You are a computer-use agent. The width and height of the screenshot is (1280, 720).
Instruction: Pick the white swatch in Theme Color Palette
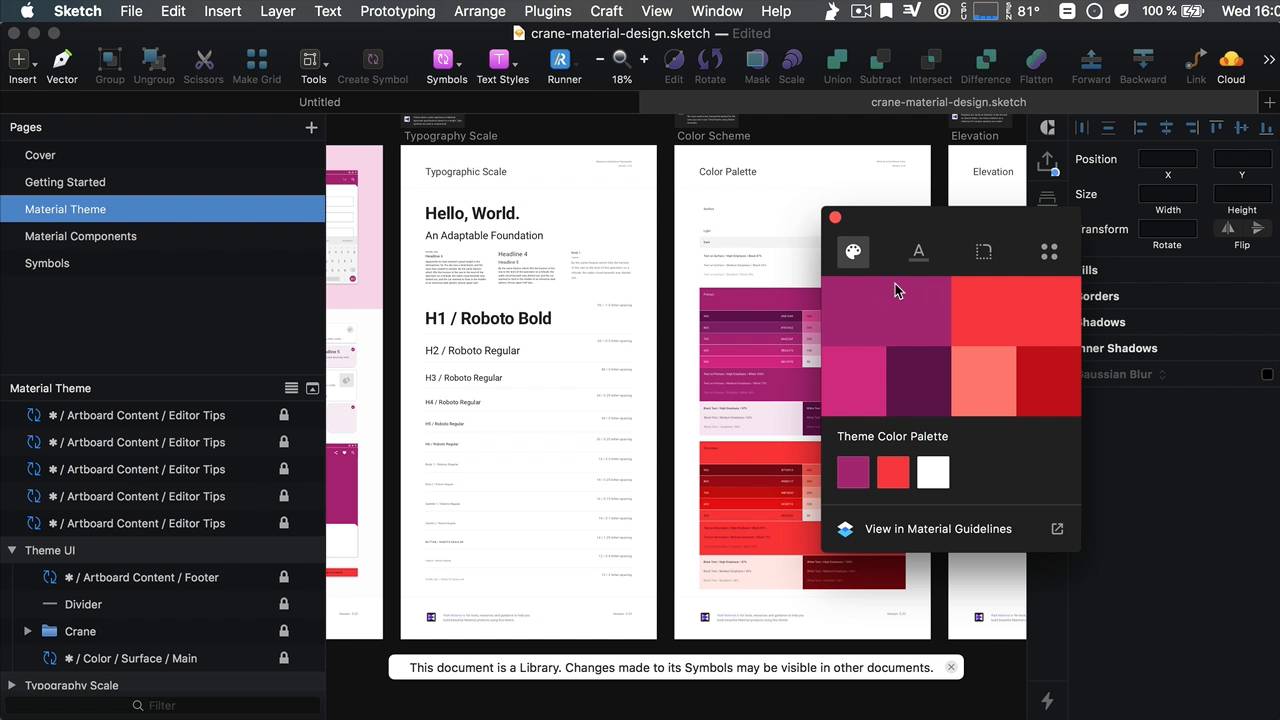click(x=933, y=473)
